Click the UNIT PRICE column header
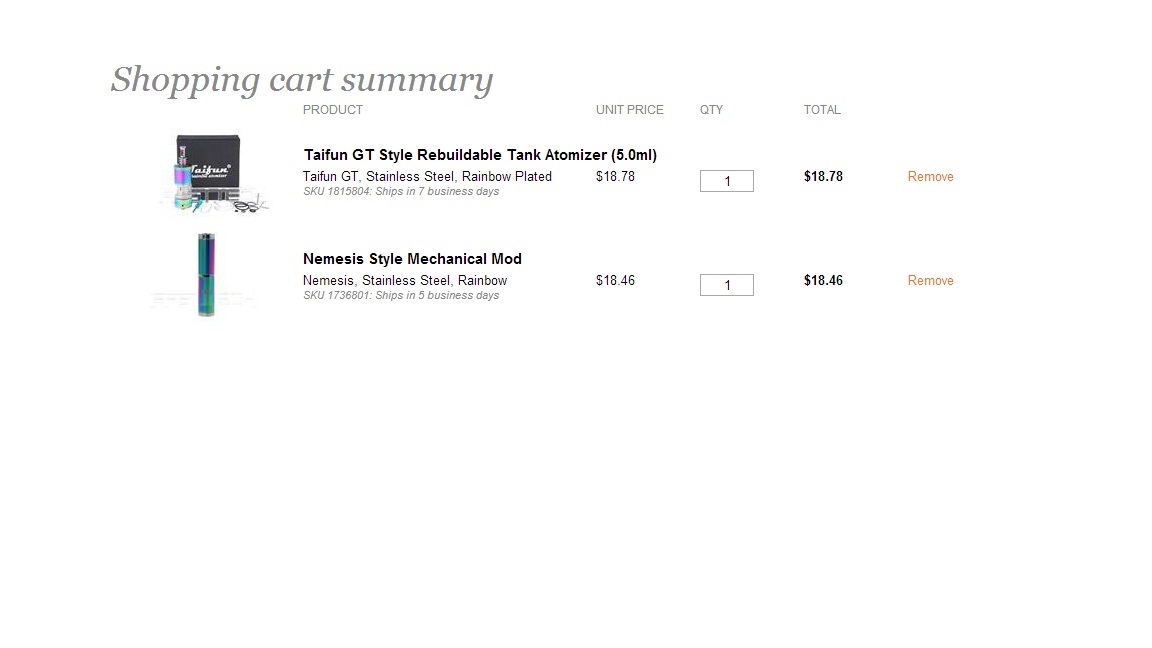 630,110
